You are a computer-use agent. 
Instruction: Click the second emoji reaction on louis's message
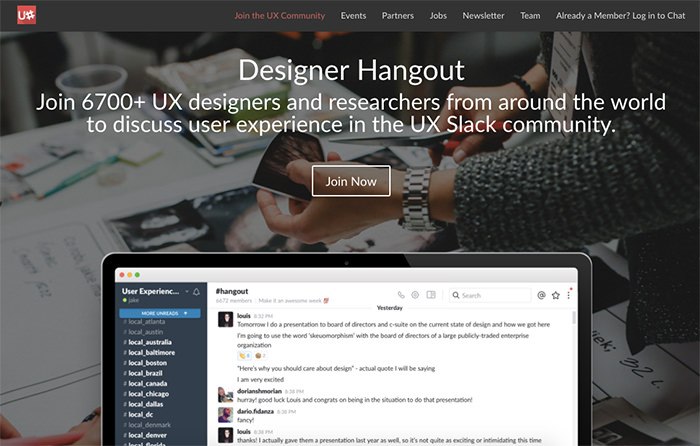click(260, 356)
